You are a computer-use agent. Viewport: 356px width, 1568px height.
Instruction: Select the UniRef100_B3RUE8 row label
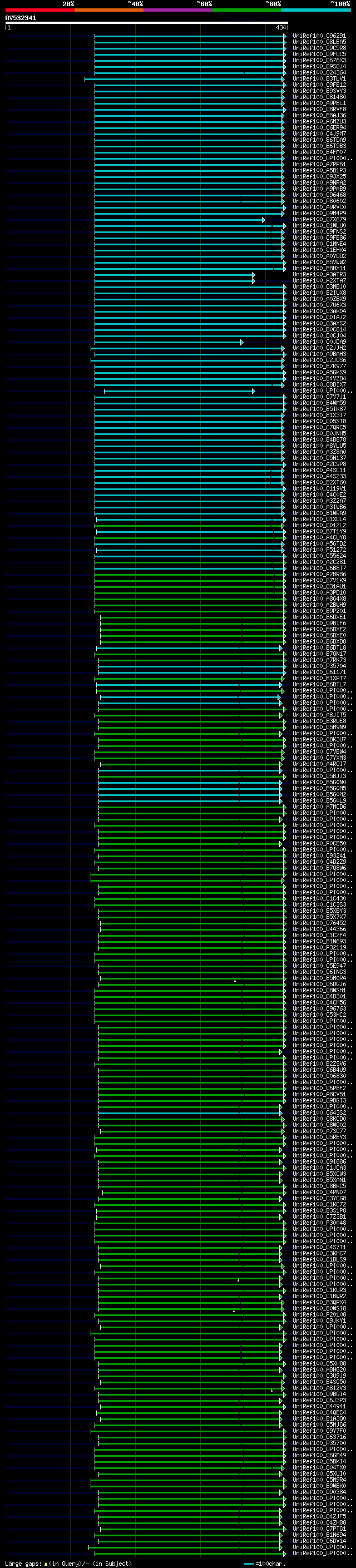click(x=319, y=721)
